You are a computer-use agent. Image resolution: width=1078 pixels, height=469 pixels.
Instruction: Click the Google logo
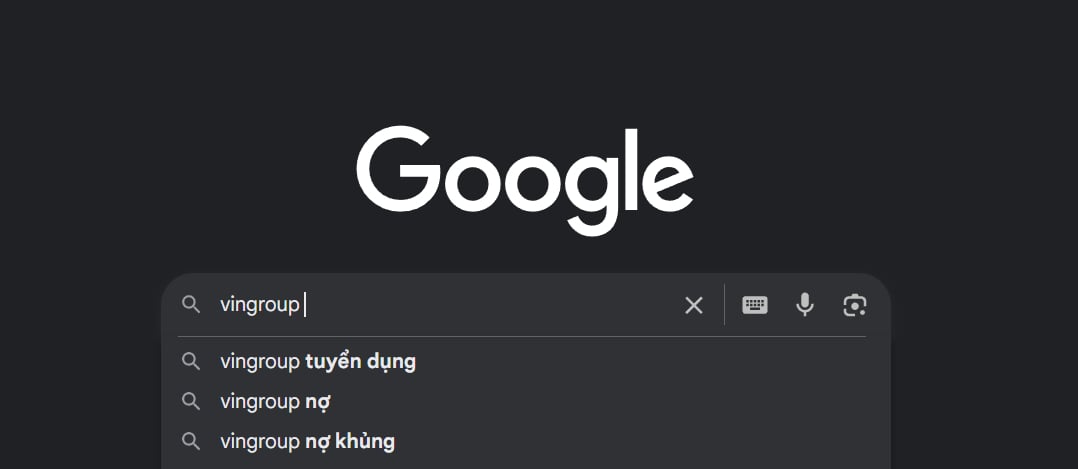[x=525, y=180]
